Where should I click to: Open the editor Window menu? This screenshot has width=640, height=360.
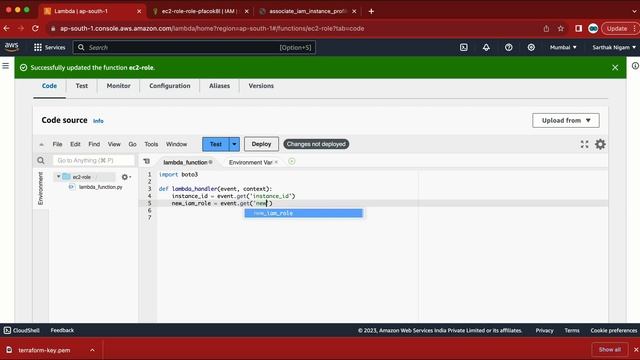pyautogui.click(x=176, y=144)
